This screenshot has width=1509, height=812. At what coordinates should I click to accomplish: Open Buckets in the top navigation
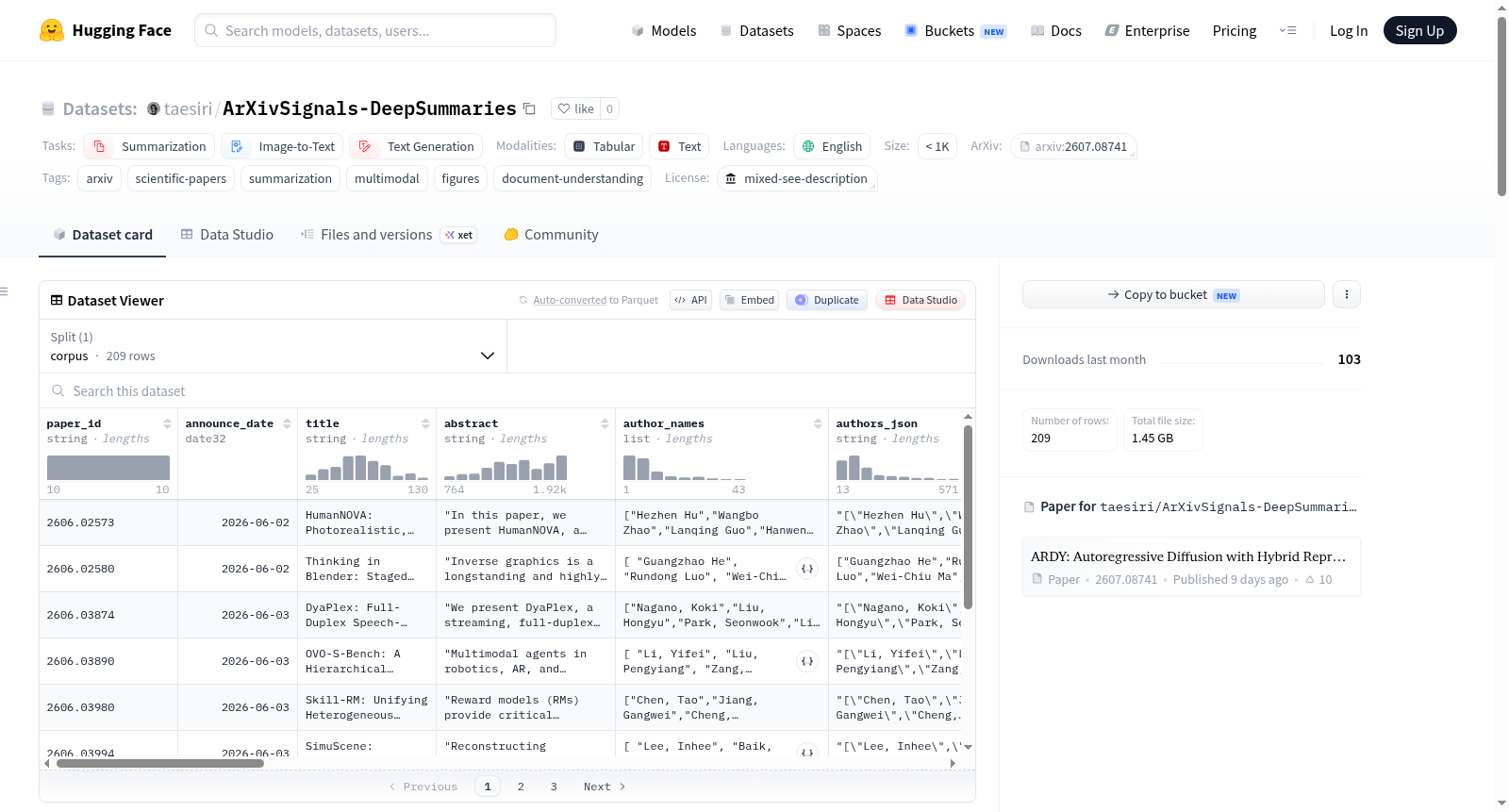955,31
